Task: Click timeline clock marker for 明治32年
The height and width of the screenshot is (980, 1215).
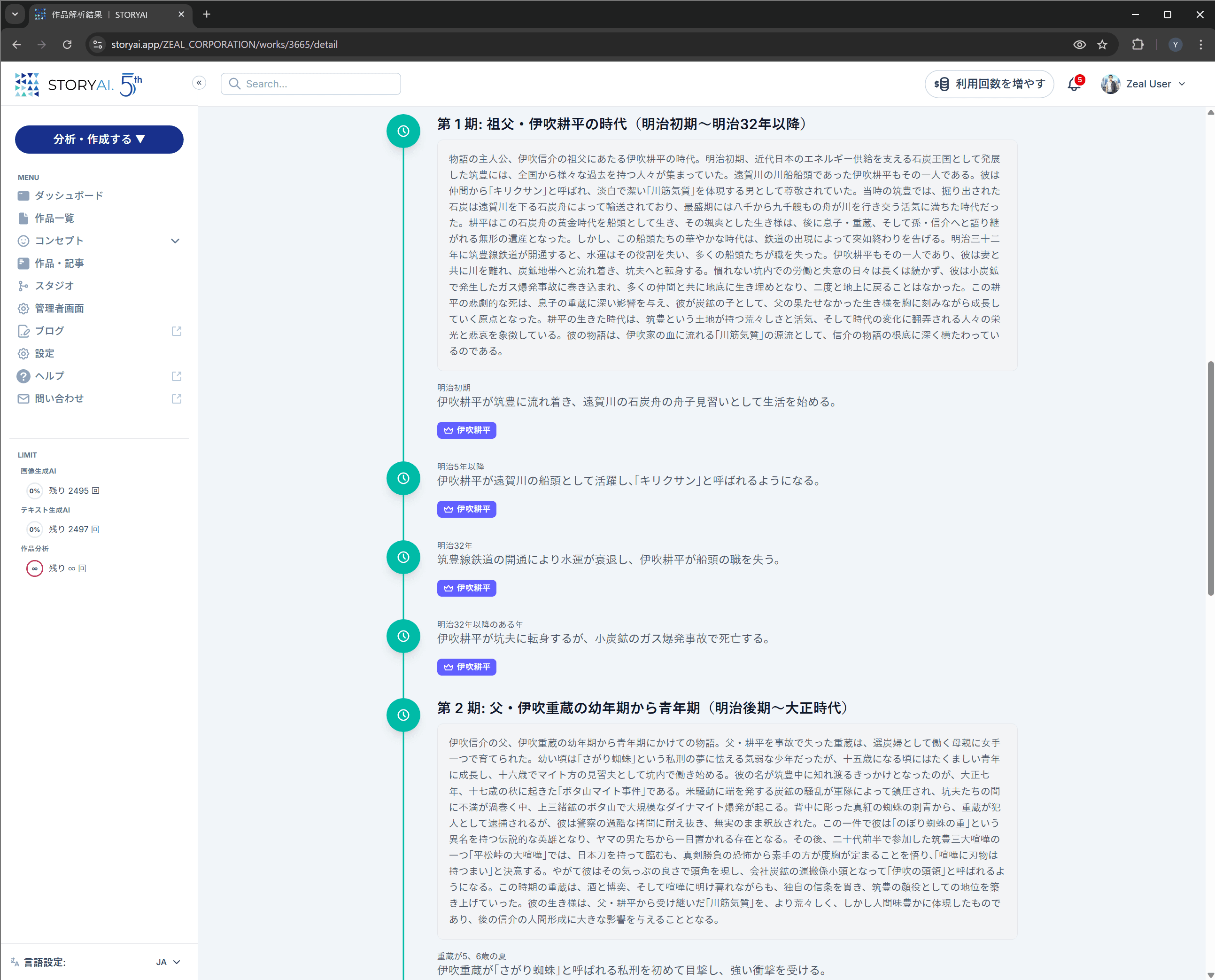Action: click(403, 557)
